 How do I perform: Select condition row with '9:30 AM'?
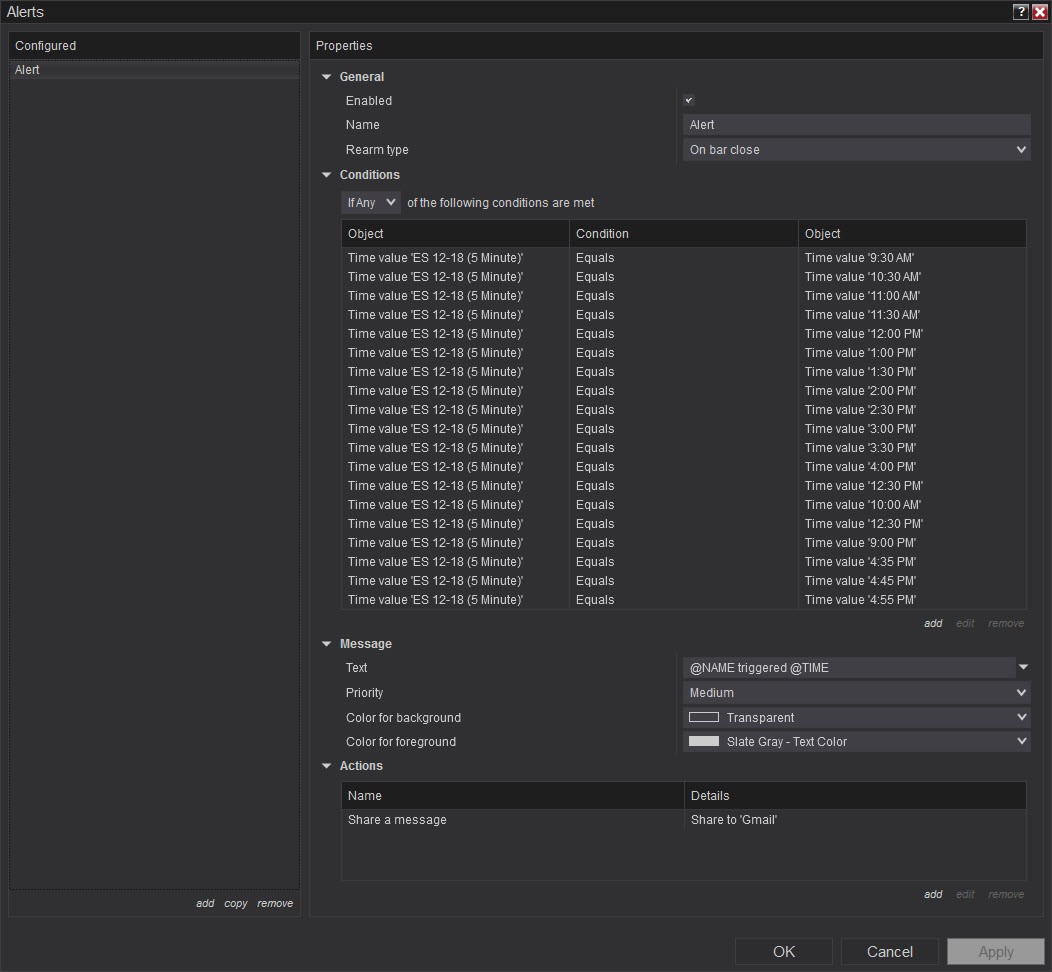coord(684,258)
